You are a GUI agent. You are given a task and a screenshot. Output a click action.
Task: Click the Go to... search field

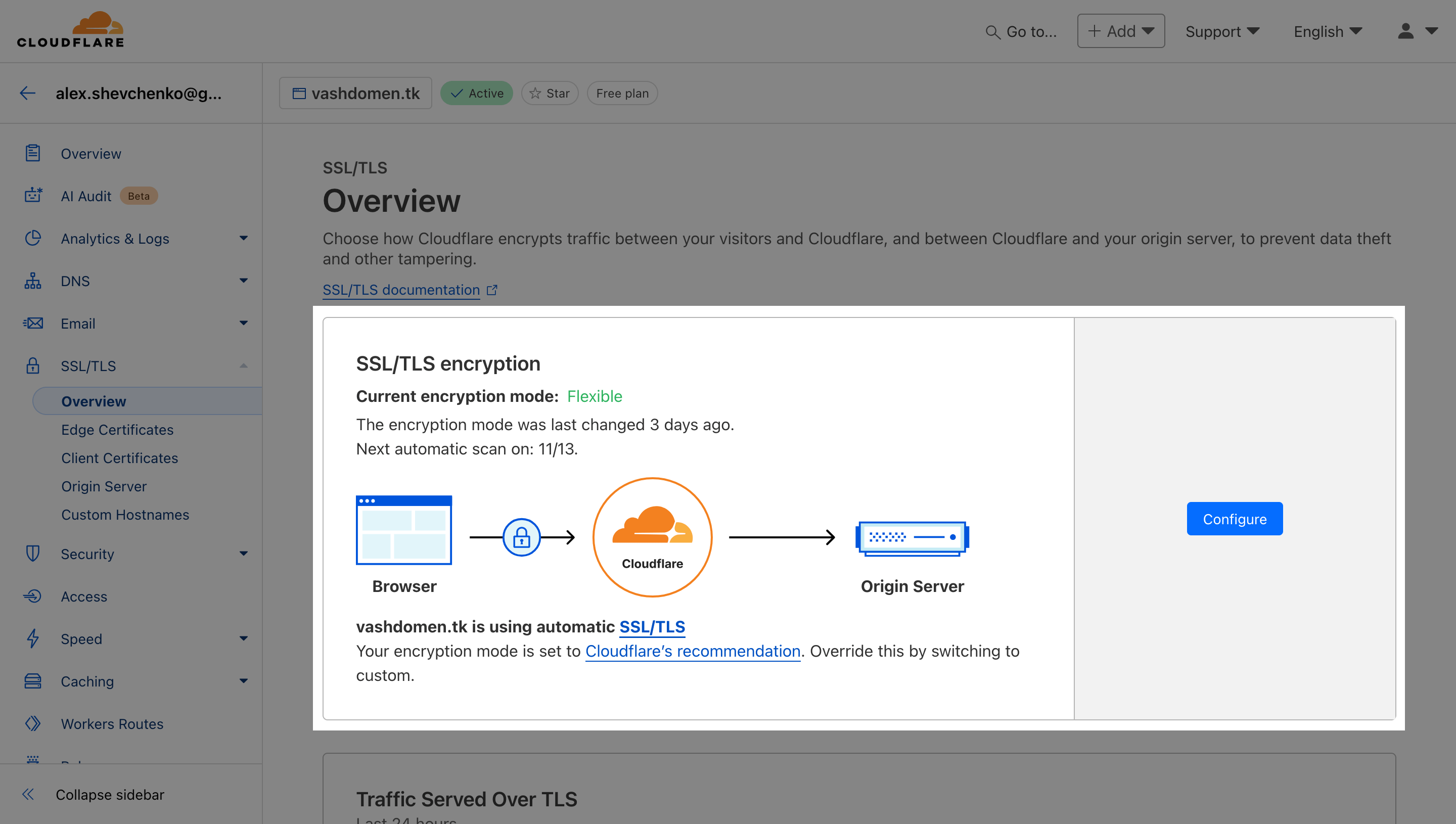click(1021, 32)
